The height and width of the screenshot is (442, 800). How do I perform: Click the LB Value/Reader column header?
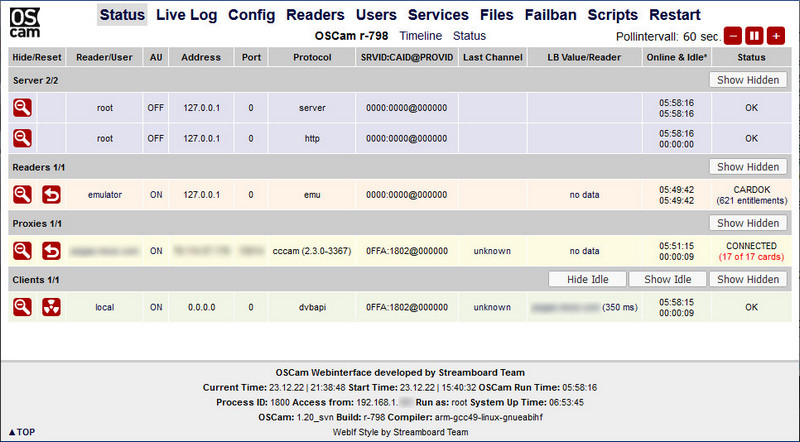(x=584, y=57)
